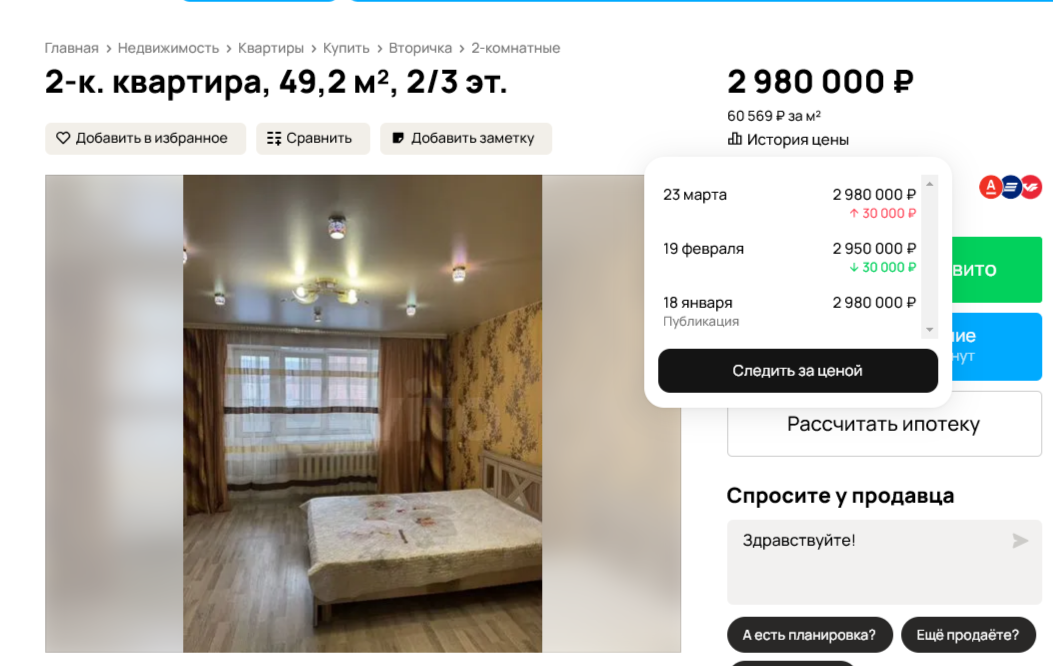Click the send arrow in message field
The image size is (1053, 666).
coord(1020,540)
